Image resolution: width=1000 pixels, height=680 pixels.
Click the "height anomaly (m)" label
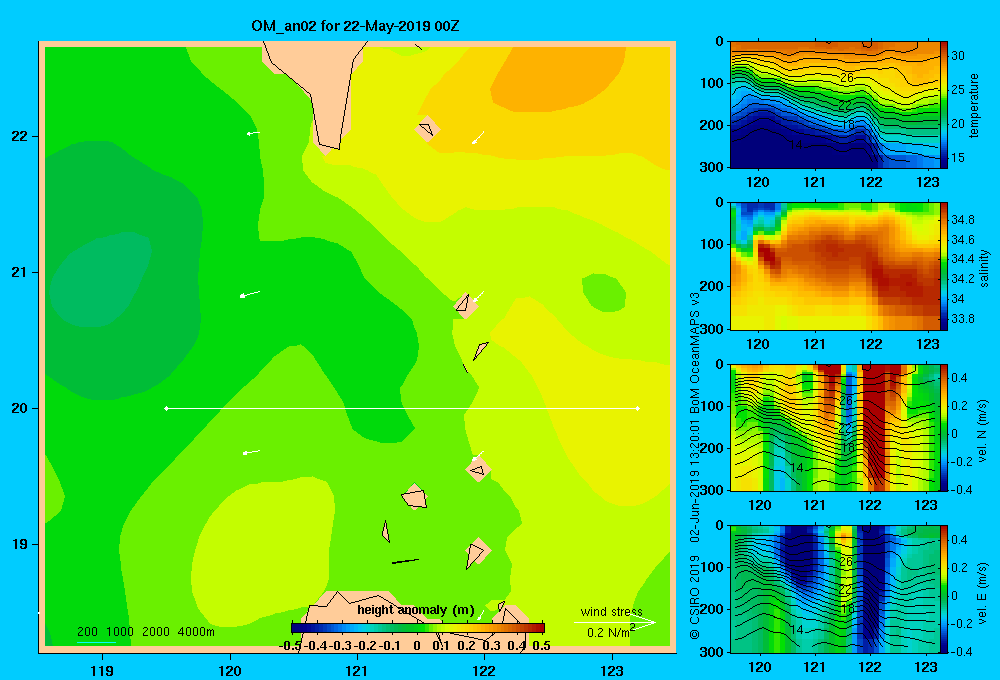pos(416,610)
